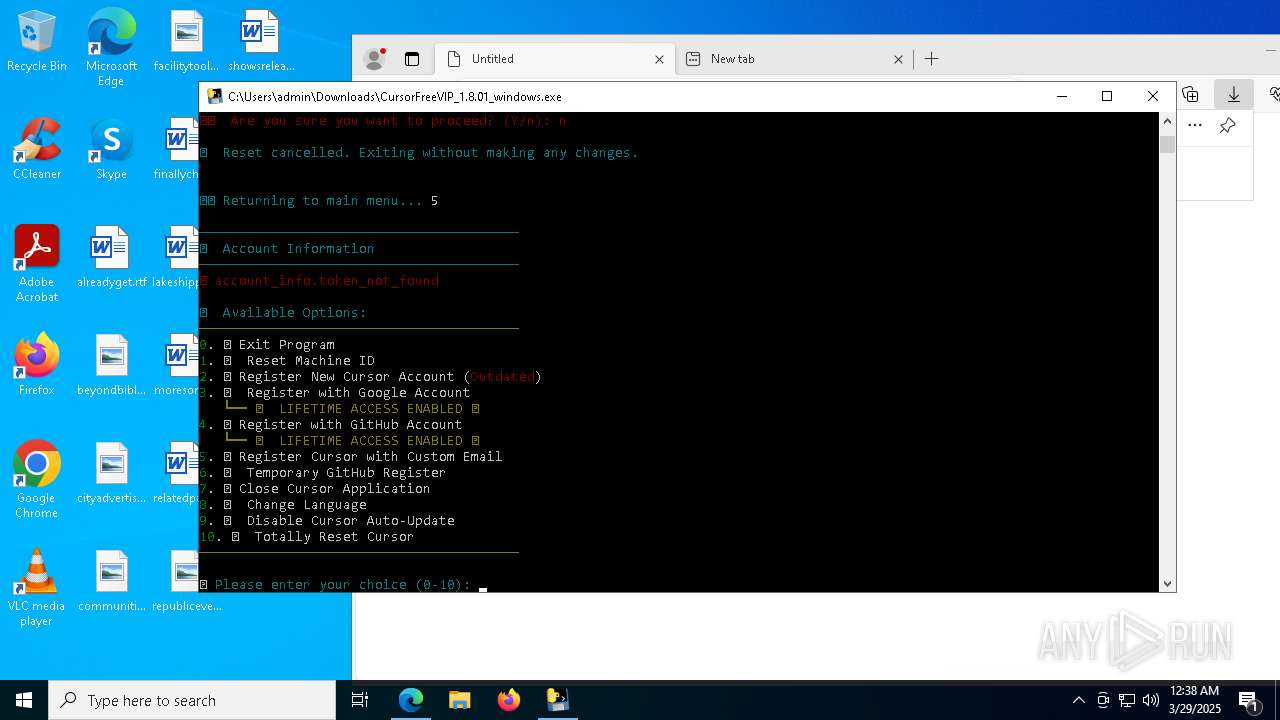
Task: Close the Untitled Edge tab
Action: [x=659, y=59]
